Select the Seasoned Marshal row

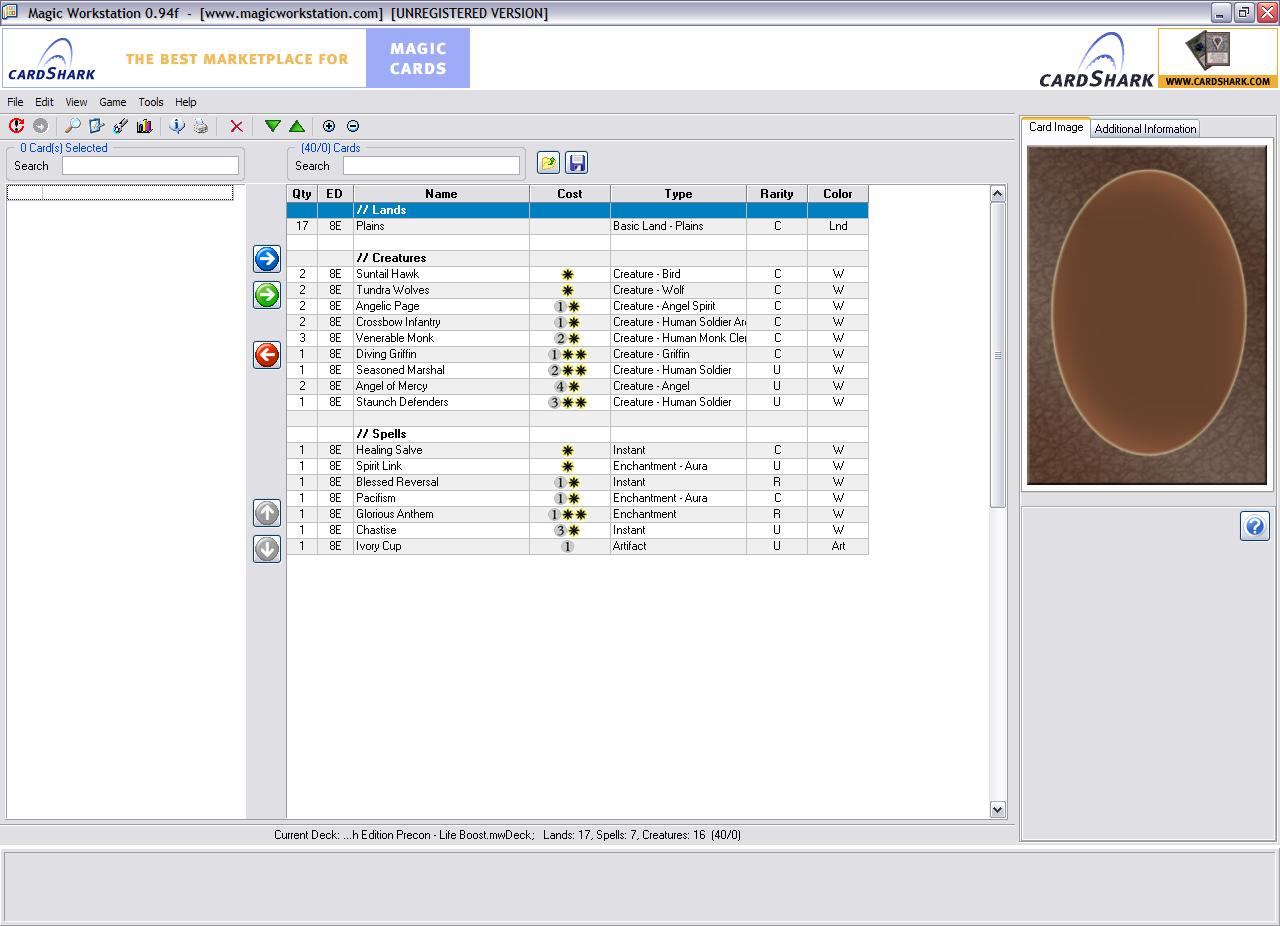click(577, 370)
